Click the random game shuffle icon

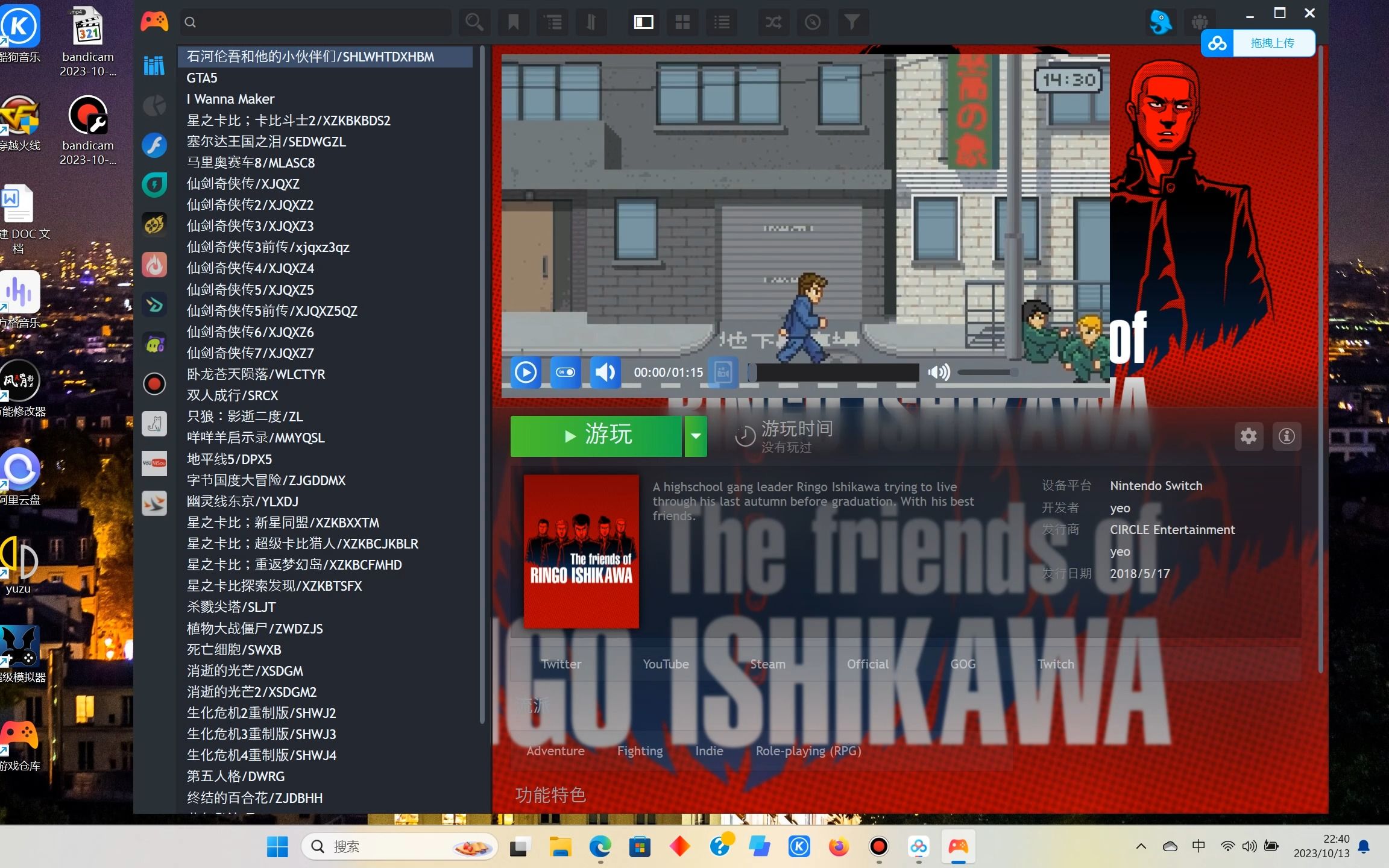[773, 23]
